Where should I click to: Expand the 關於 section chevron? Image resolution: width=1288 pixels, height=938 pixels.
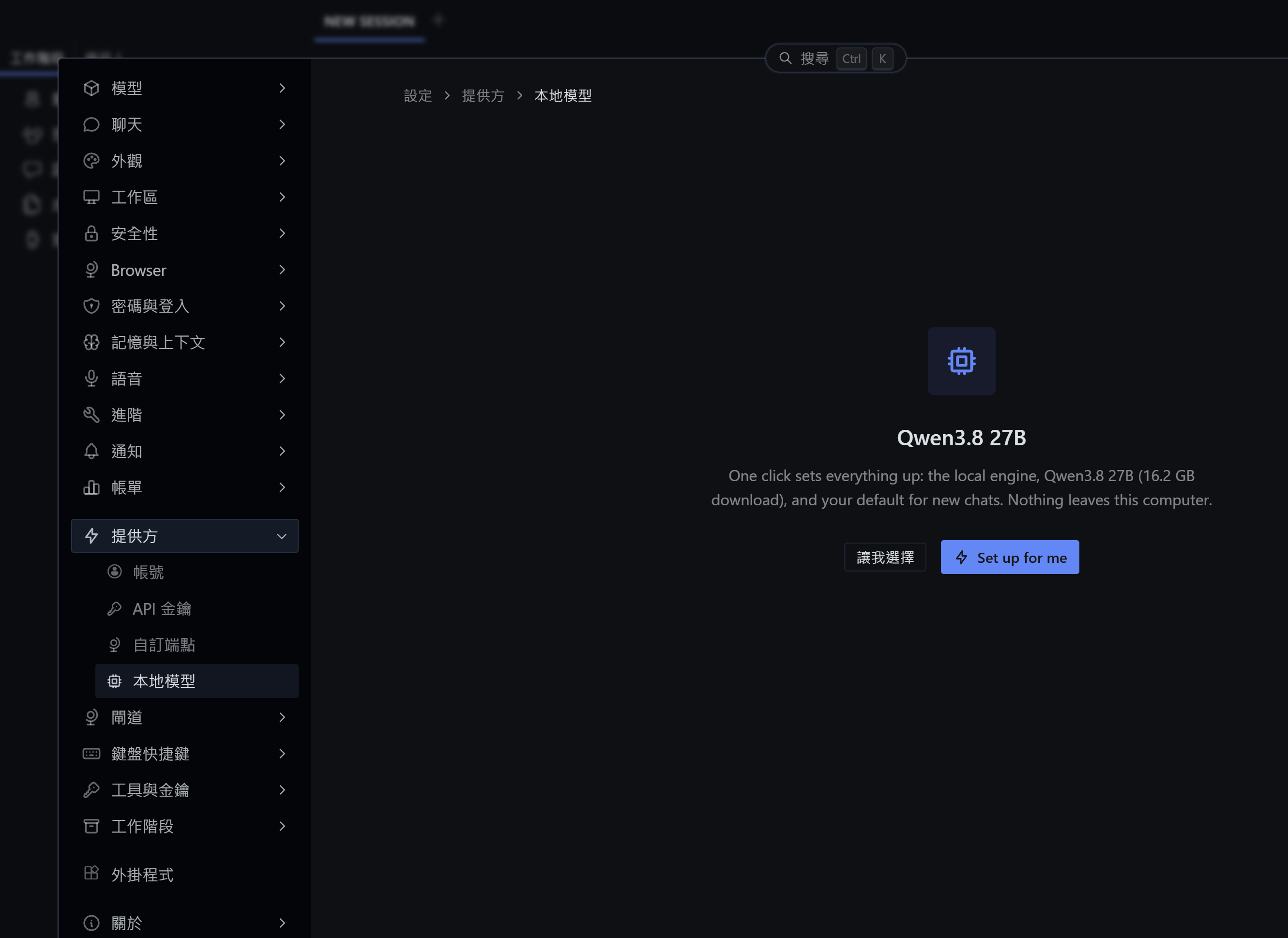(282, 923)
